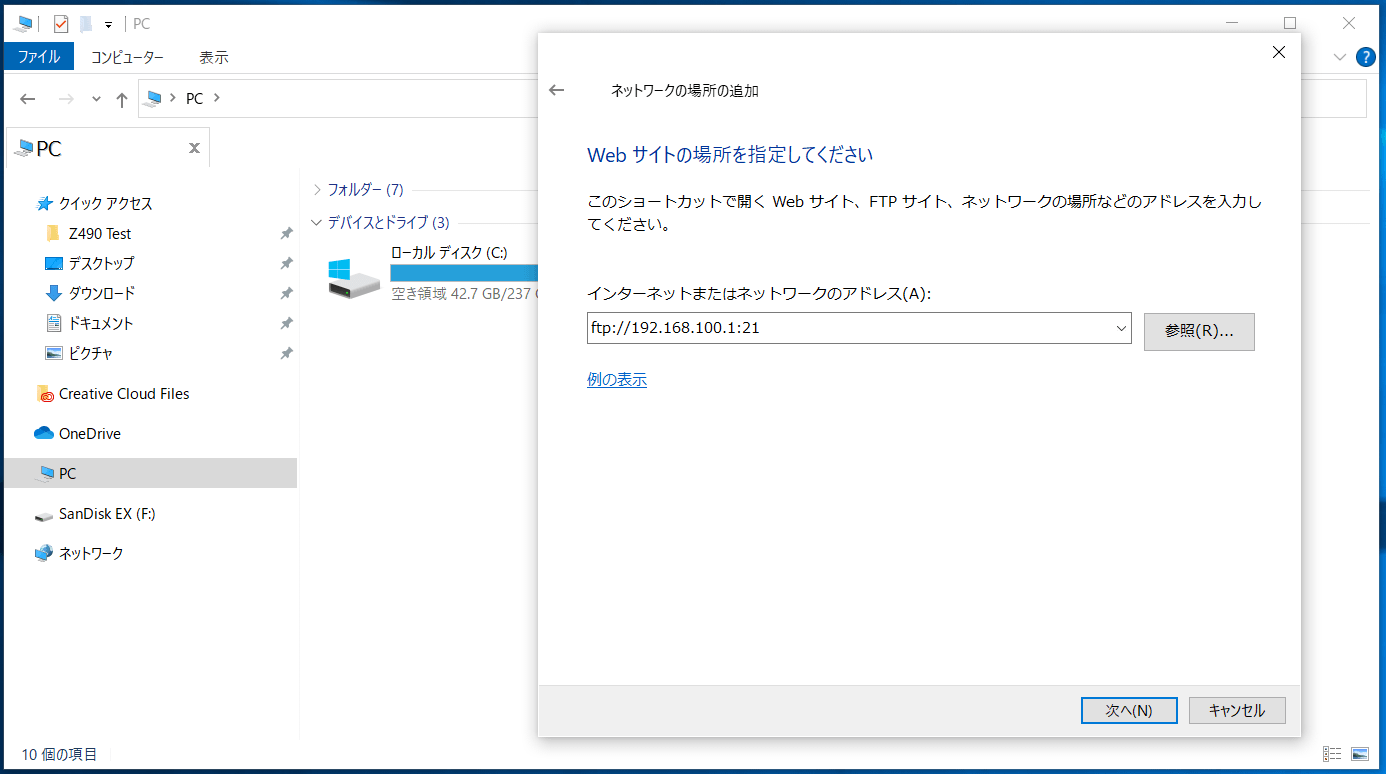Open the コンピューター ribbon tab

point(127,57)
